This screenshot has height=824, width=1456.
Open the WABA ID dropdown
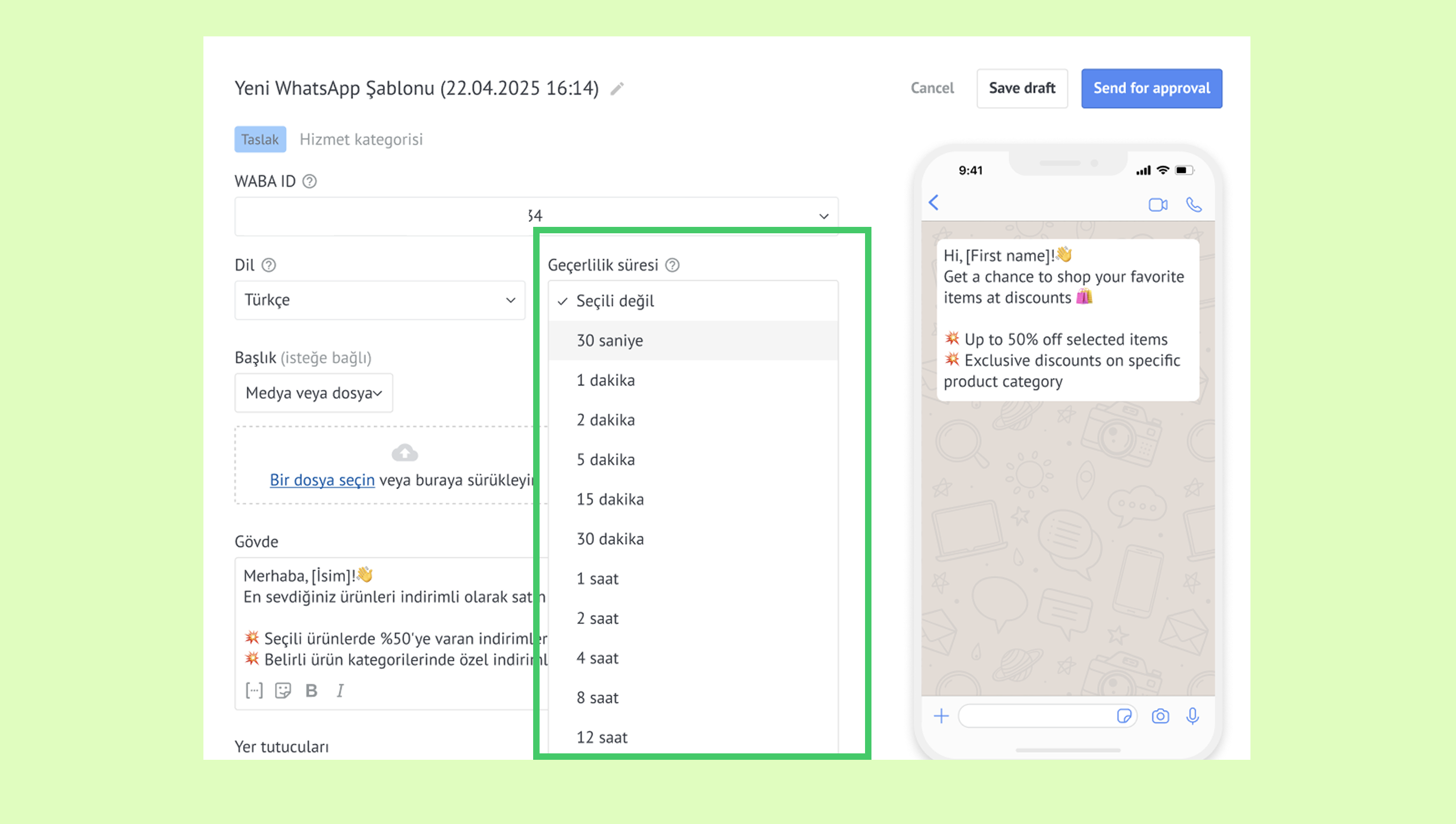click(824, 216)
